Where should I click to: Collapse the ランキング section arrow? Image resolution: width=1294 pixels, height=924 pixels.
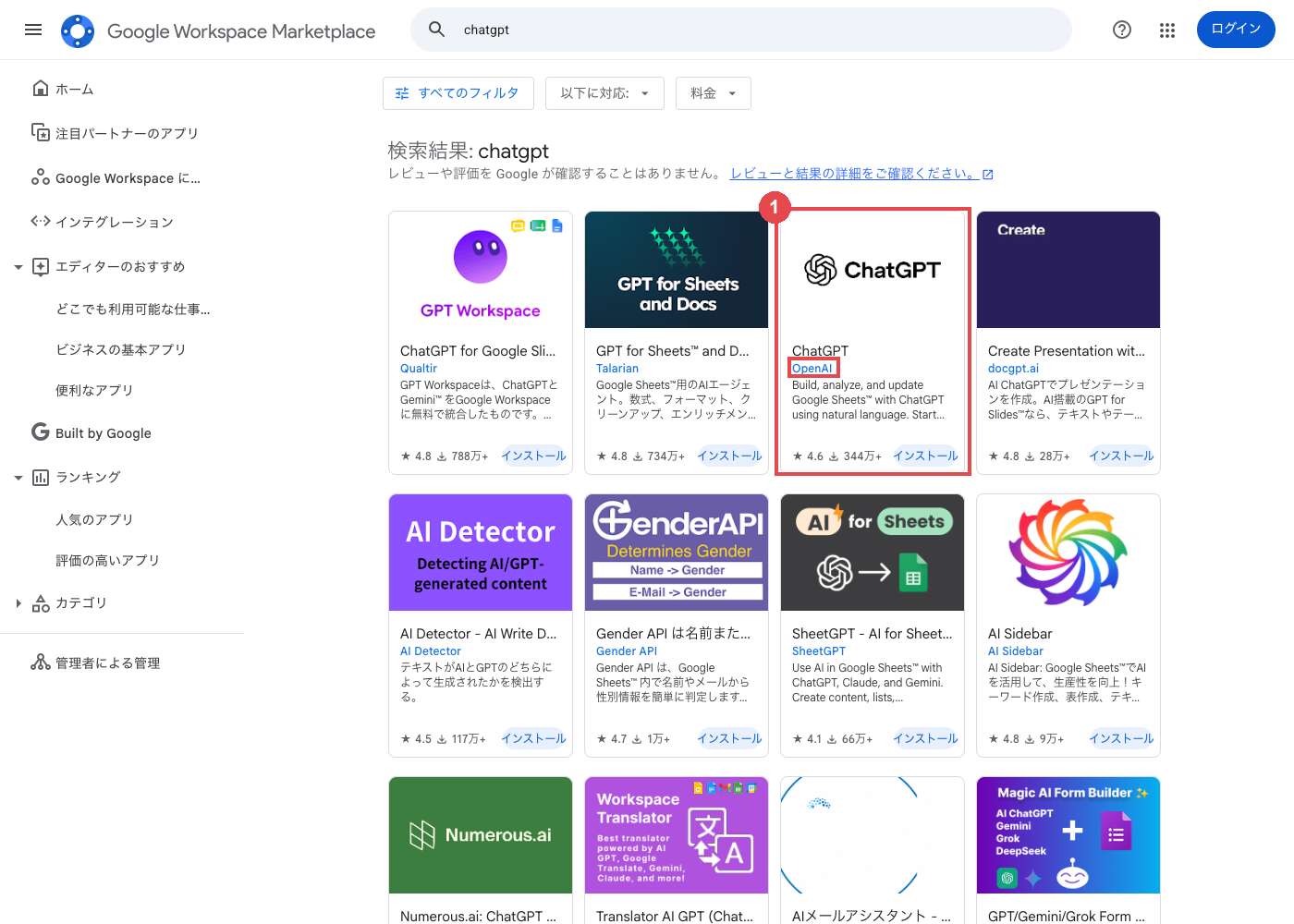18,478
